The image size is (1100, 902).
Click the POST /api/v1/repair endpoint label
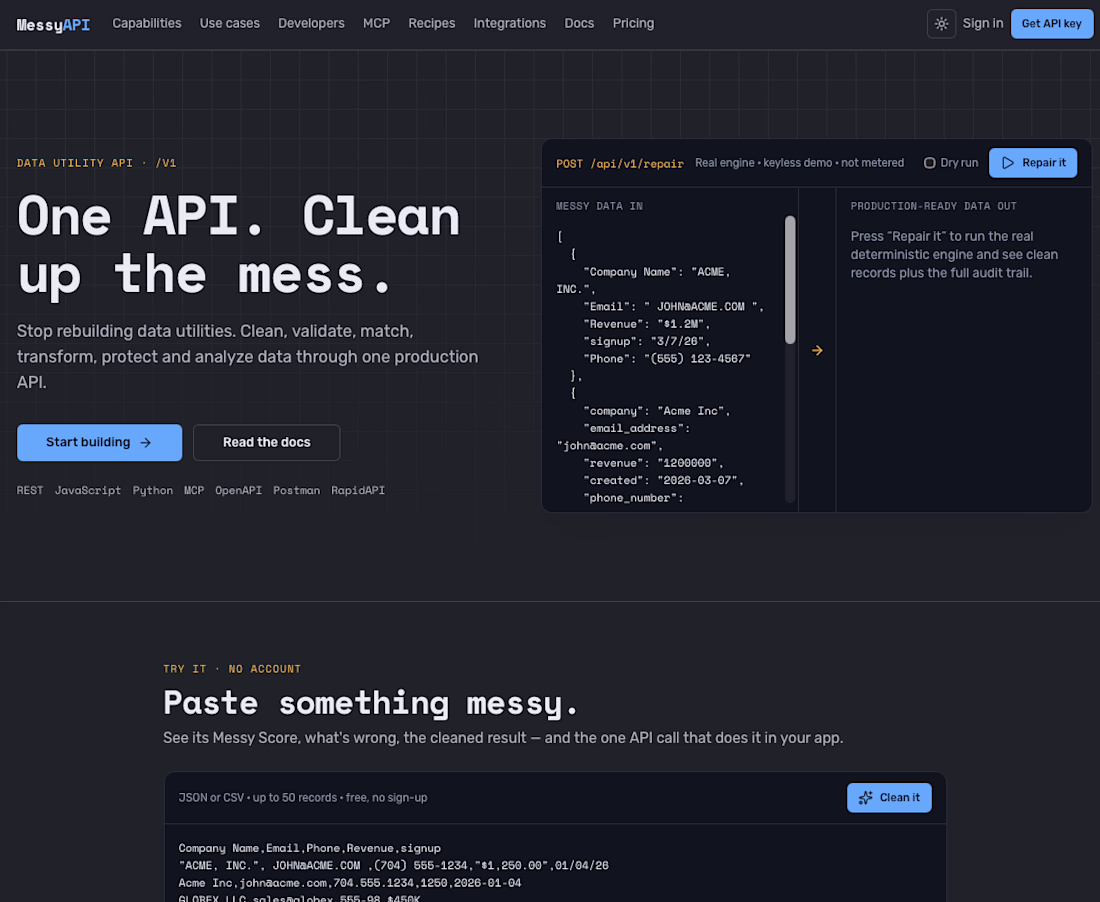pos(620,163)
